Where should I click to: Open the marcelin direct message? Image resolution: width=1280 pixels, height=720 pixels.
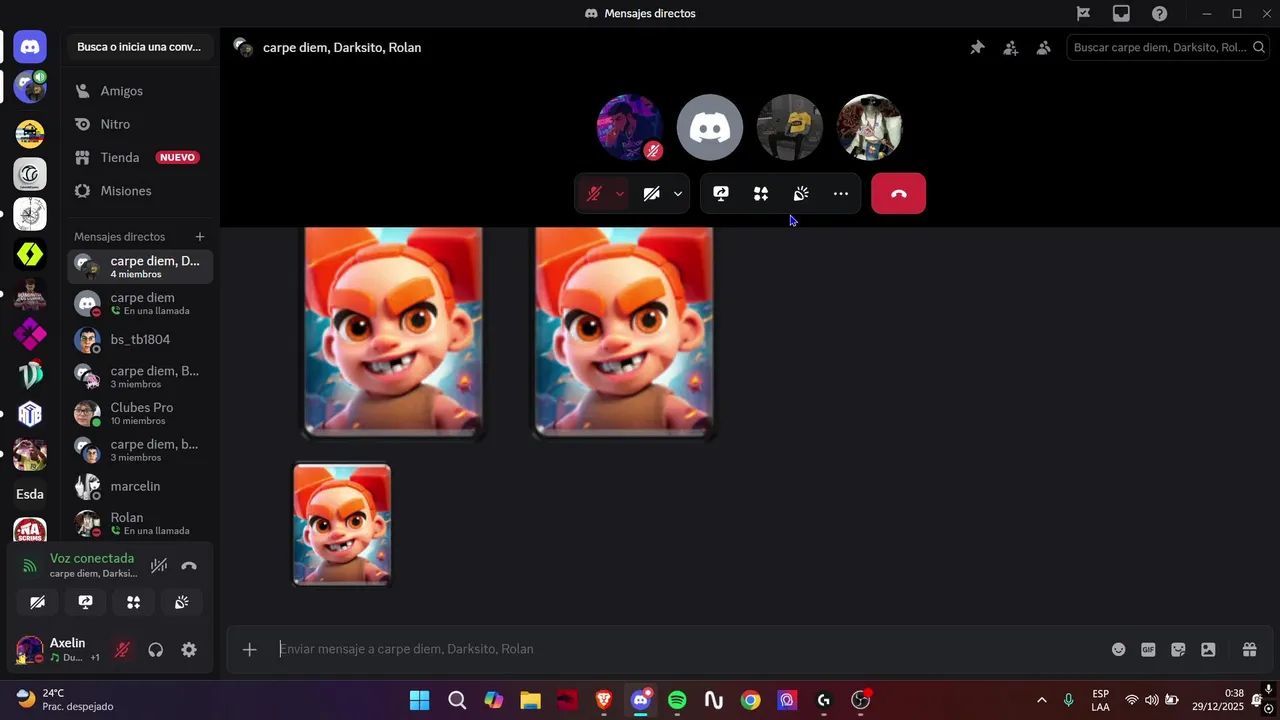pos(140,486)
